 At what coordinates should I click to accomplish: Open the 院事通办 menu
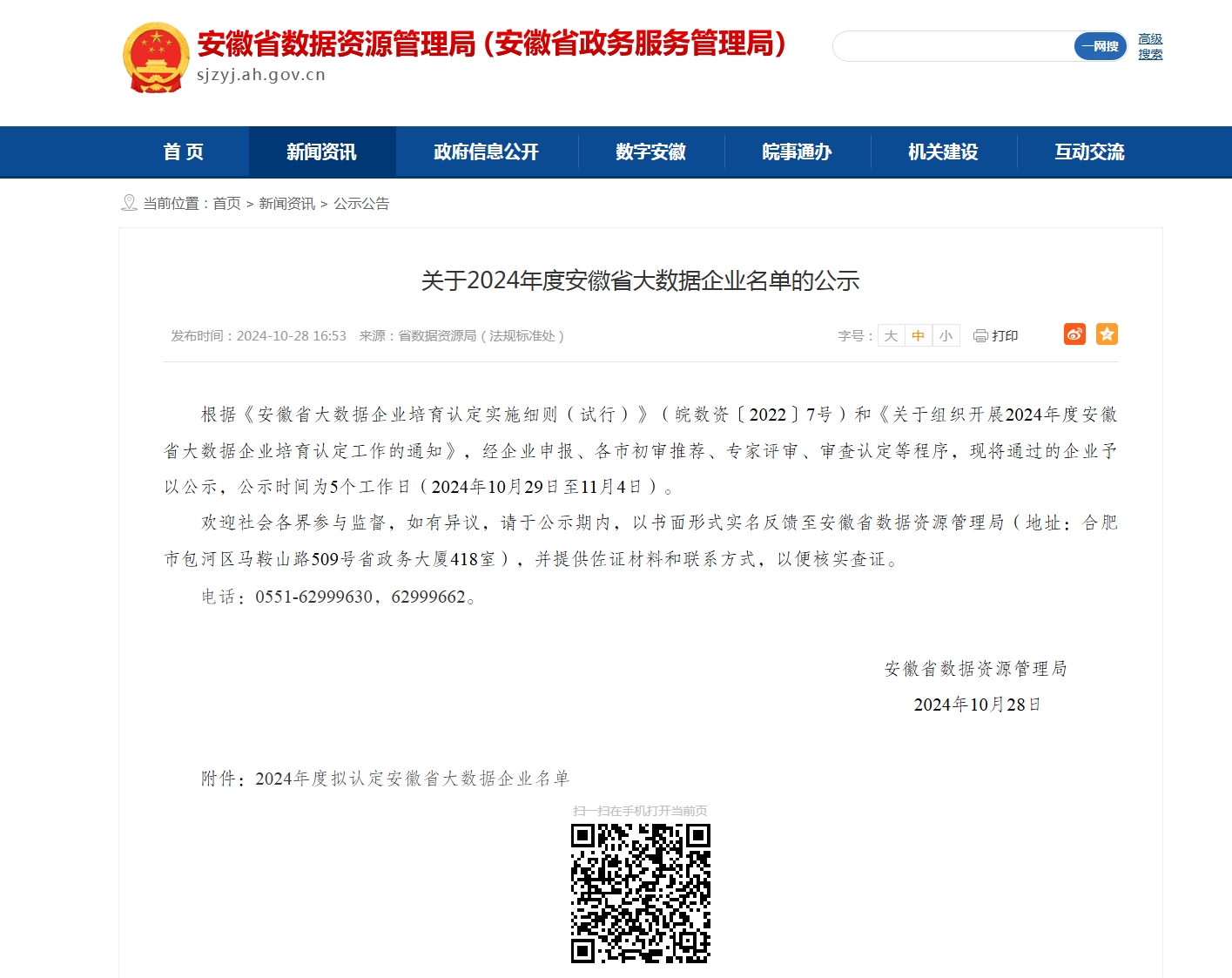798,152
